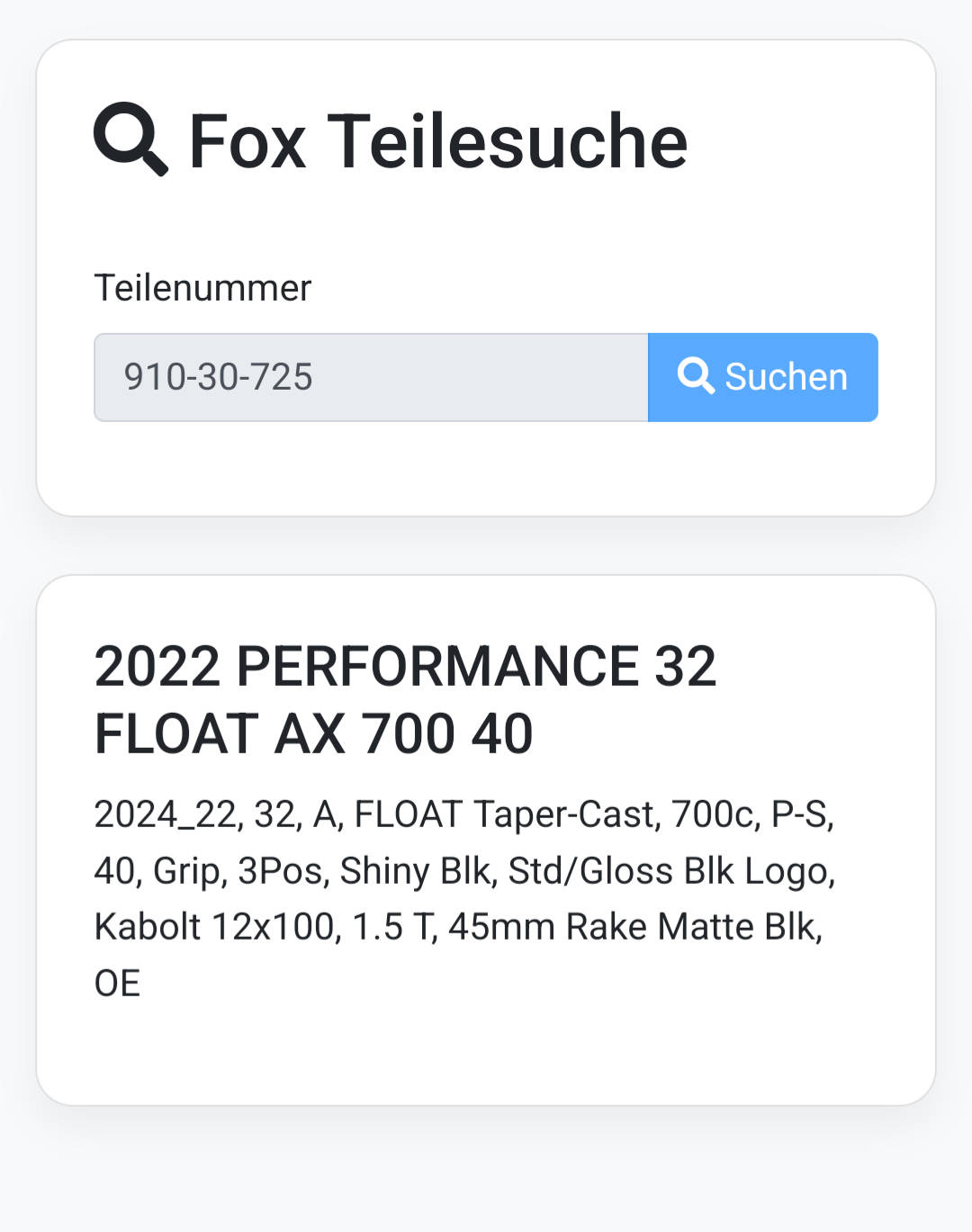The width and height of the screenshot is (972, 1232).
Task: Select the 2022 PERFORMANCE 32 result title line
Action: (405, 666)
